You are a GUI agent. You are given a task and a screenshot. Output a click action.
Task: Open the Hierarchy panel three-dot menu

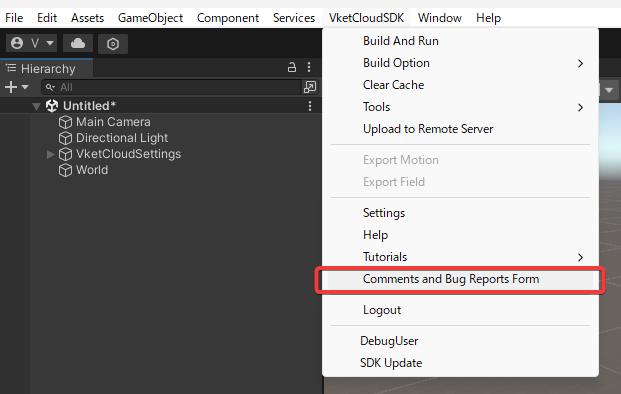(x=309, y=67)
